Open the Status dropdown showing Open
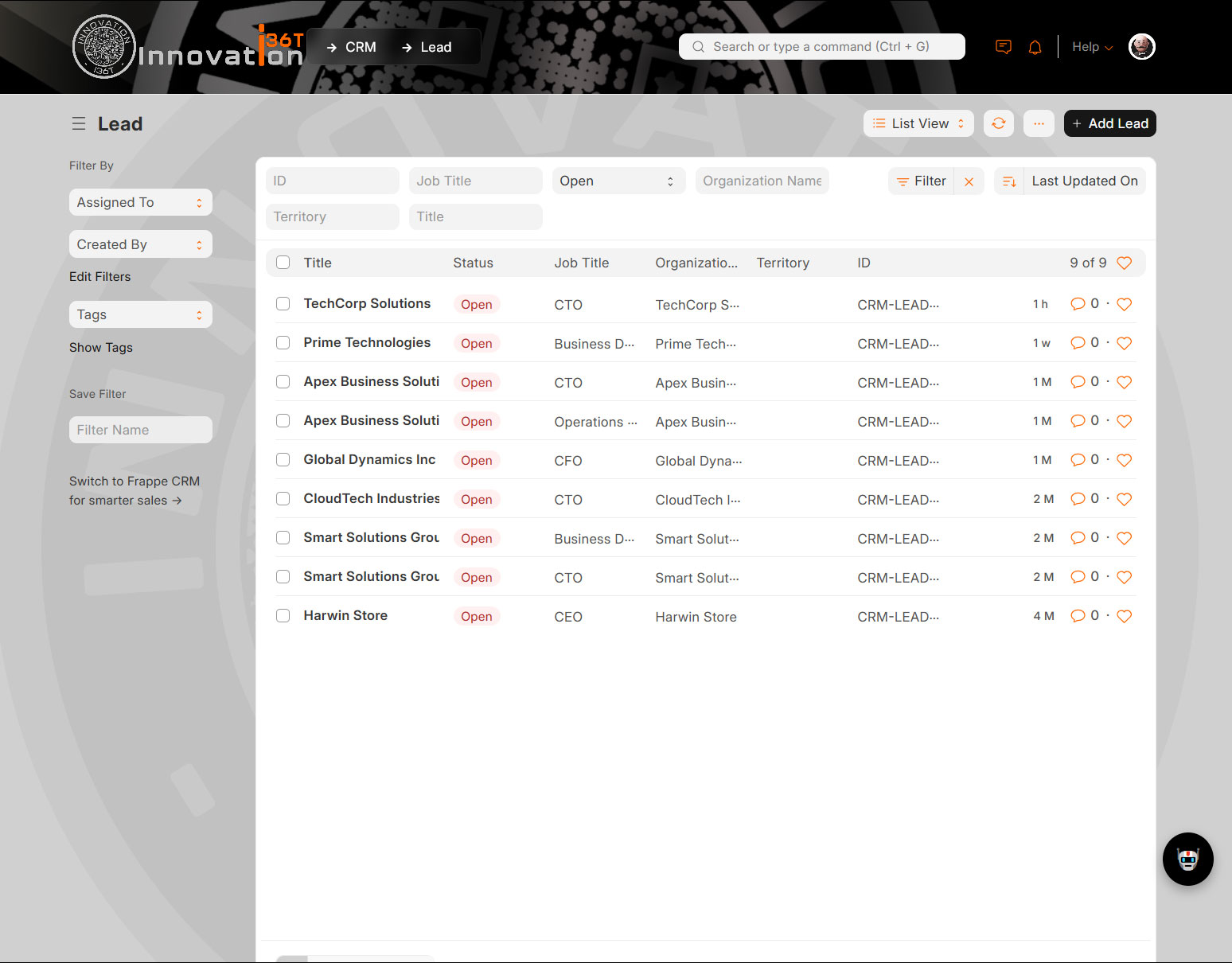This screenshot has width=1232, height=963. pyautogui.click(x=618, y=181)
